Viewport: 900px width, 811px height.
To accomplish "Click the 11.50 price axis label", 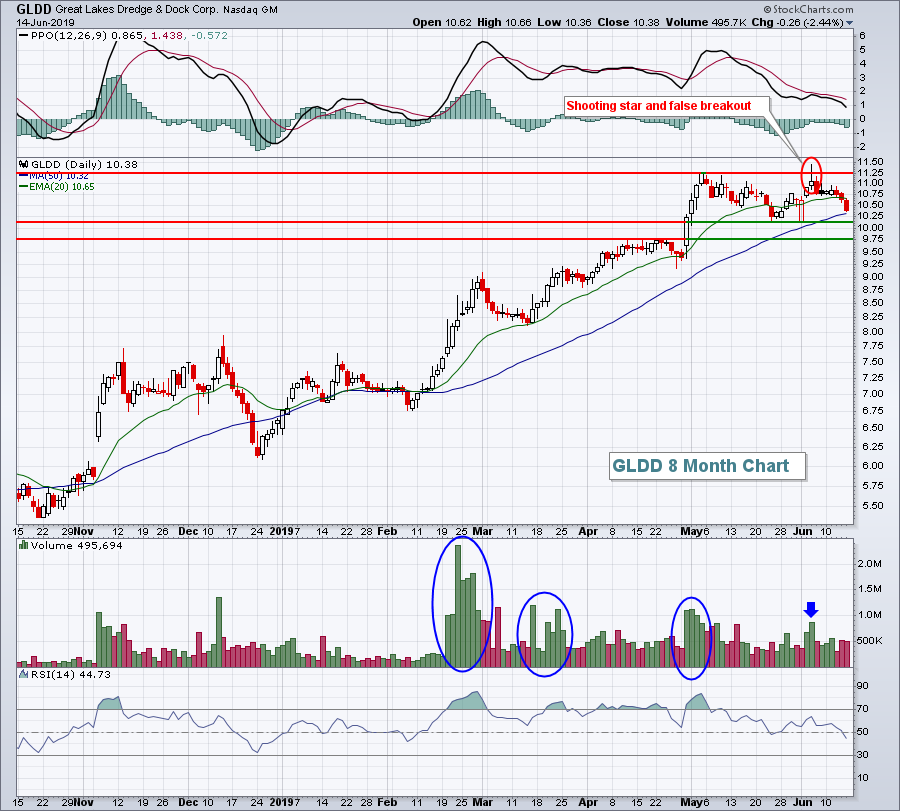I will [x=870, y=162].
